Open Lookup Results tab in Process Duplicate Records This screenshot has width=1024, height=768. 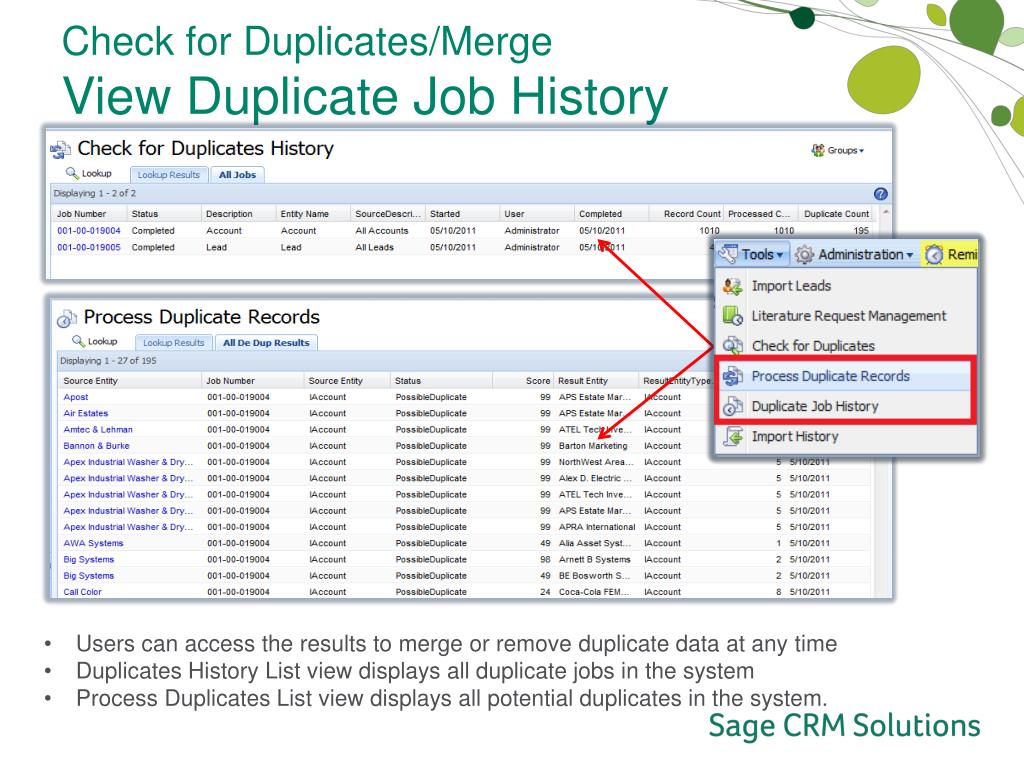174,343
